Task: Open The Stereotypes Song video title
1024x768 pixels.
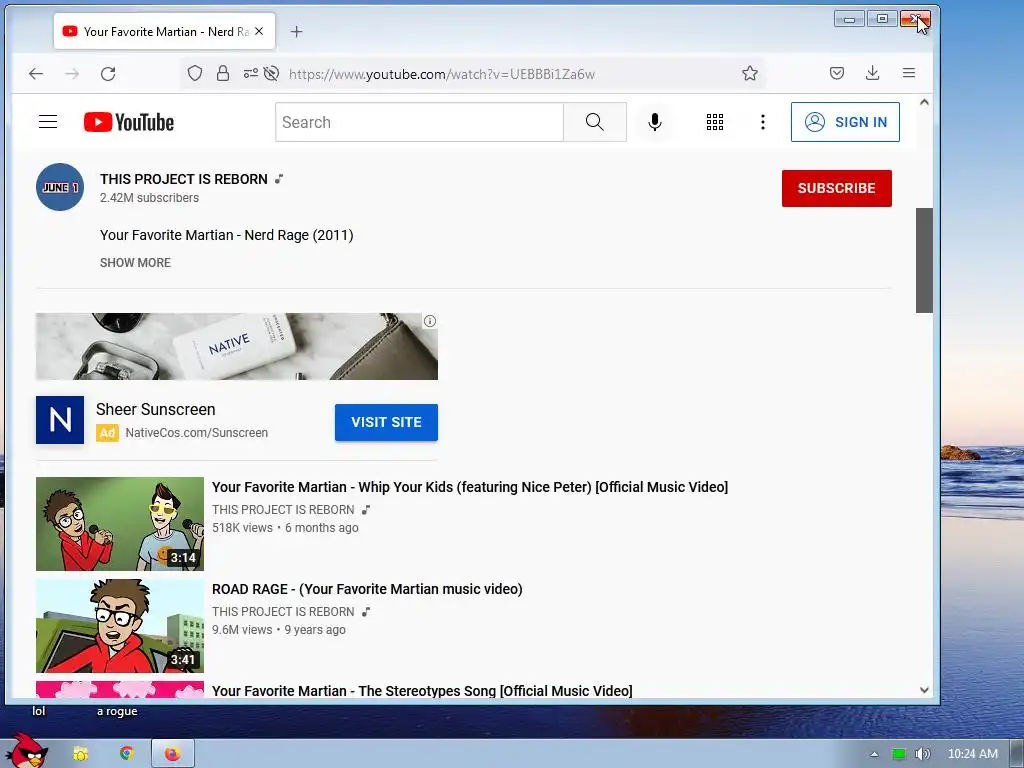Action: point(422,691)
